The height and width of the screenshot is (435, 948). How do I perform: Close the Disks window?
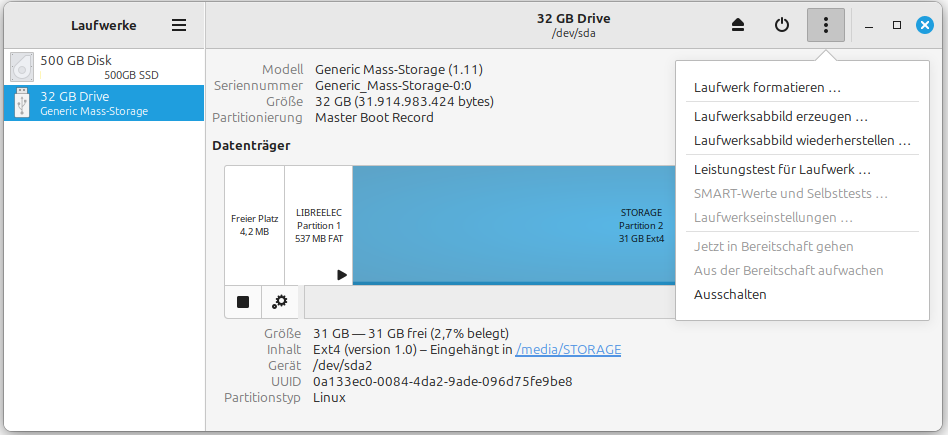click(924, 25)
